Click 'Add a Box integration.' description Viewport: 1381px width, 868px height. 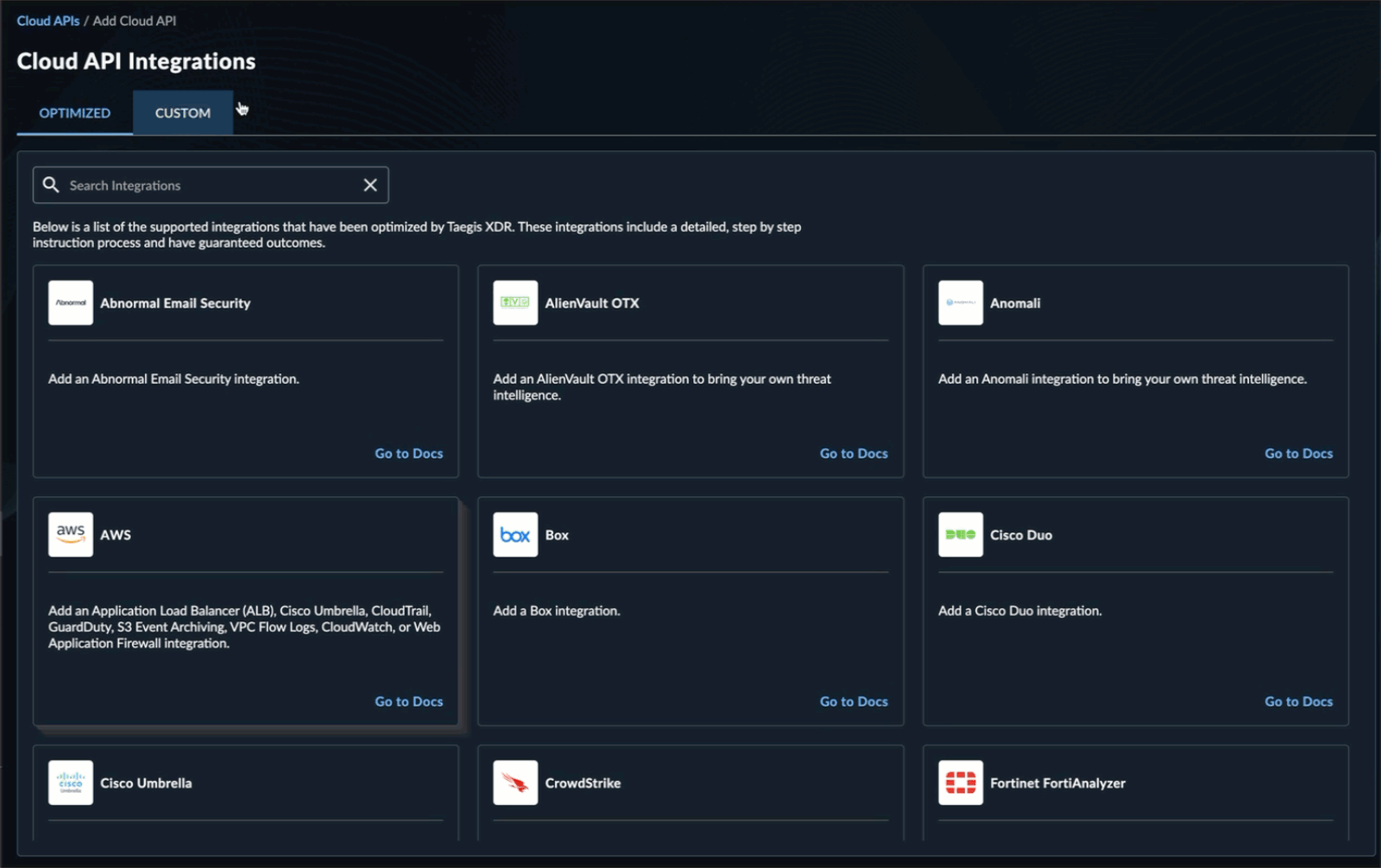(557, 611)
